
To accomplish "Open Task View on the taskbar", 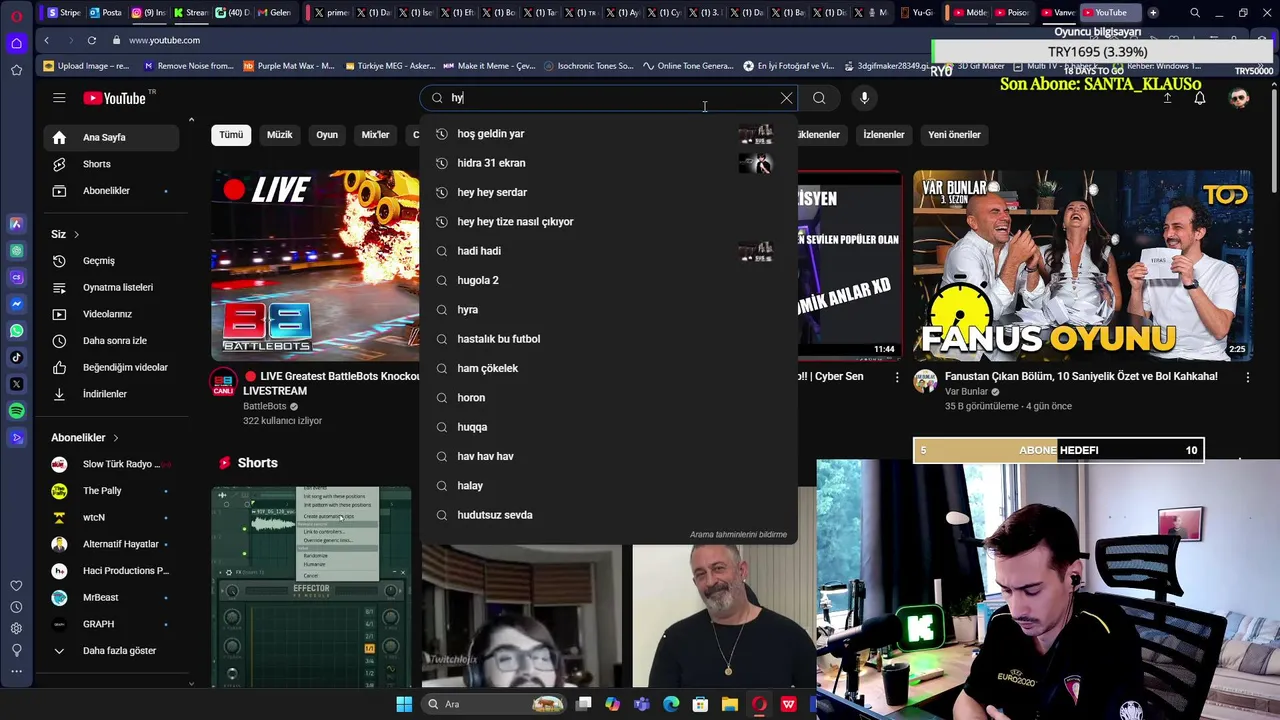I will click(584, 704).
